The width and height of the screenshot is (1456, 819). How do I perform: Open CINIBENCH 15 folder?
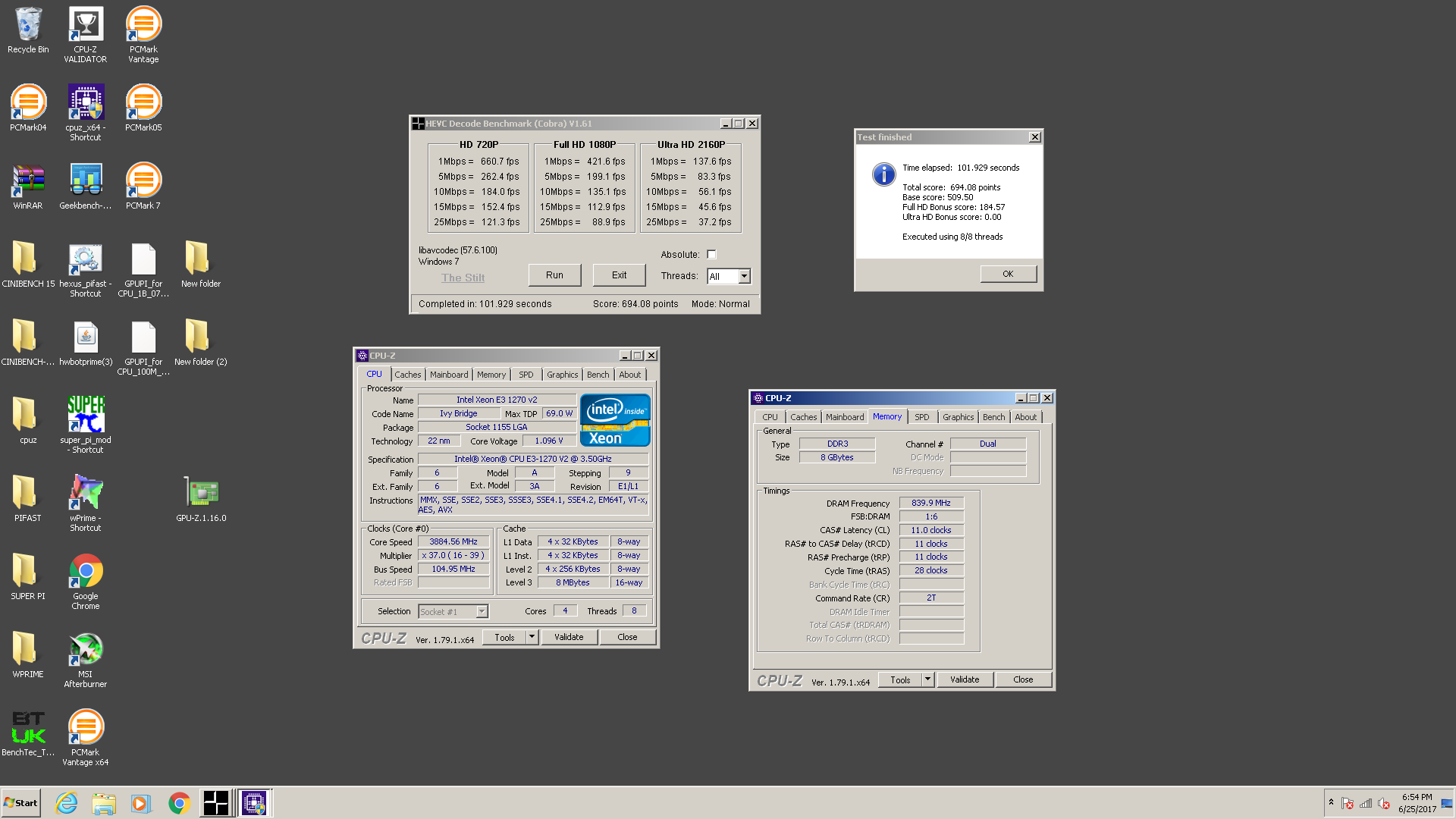click(28, 265)
